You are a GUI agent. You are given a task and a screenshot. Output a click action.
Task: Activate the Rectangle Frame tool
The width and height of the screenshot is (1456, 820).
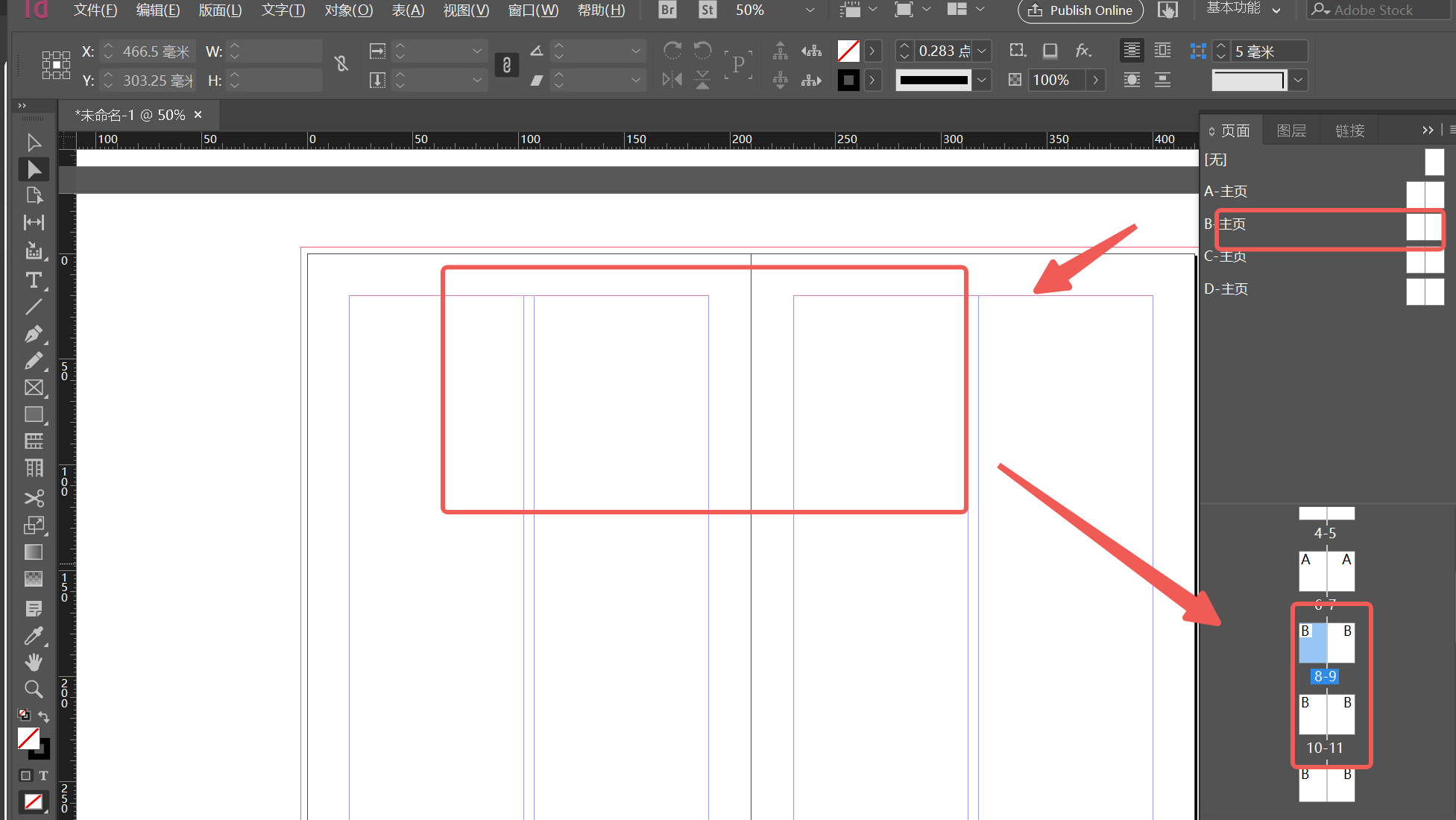point(34,388)
